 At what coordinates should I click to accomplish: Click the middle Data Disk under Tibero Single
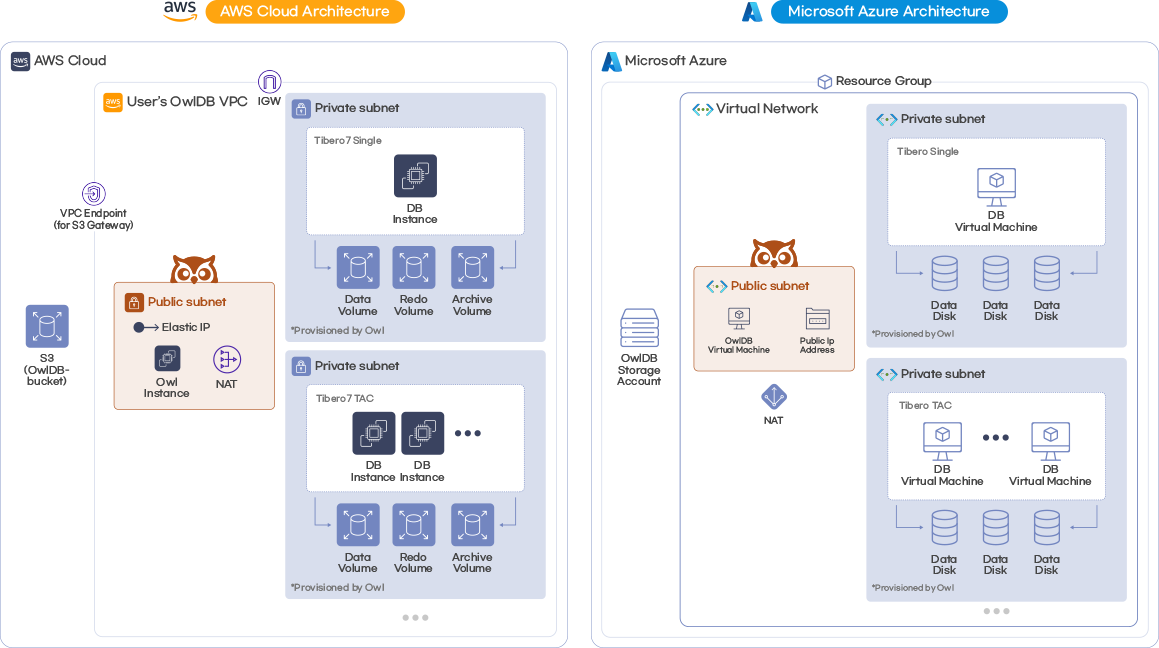click(x=996, y=273)
